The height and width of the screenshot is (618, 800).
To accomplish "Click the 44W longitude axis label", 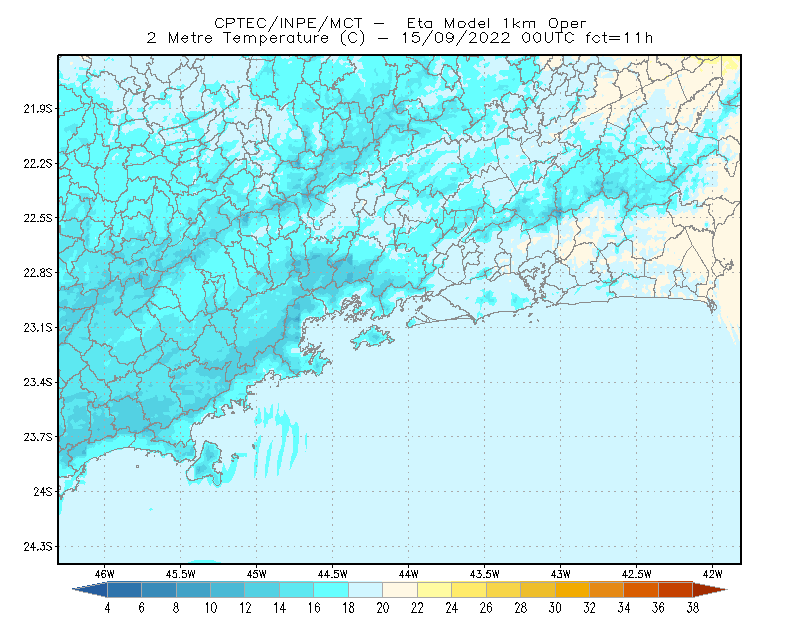I will (408, 574).
